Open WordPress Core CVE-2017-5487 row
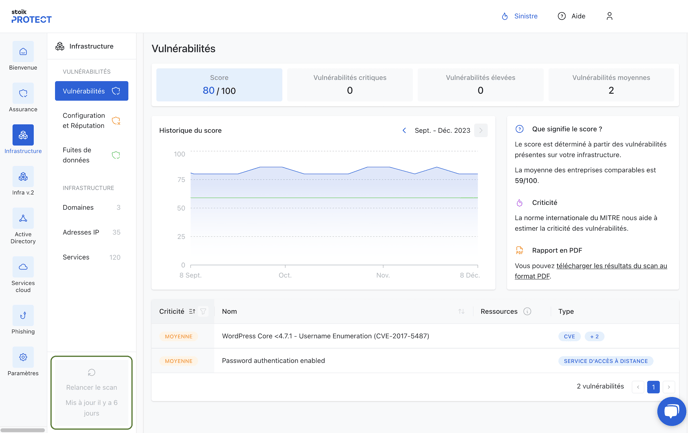 click(415, 336)
